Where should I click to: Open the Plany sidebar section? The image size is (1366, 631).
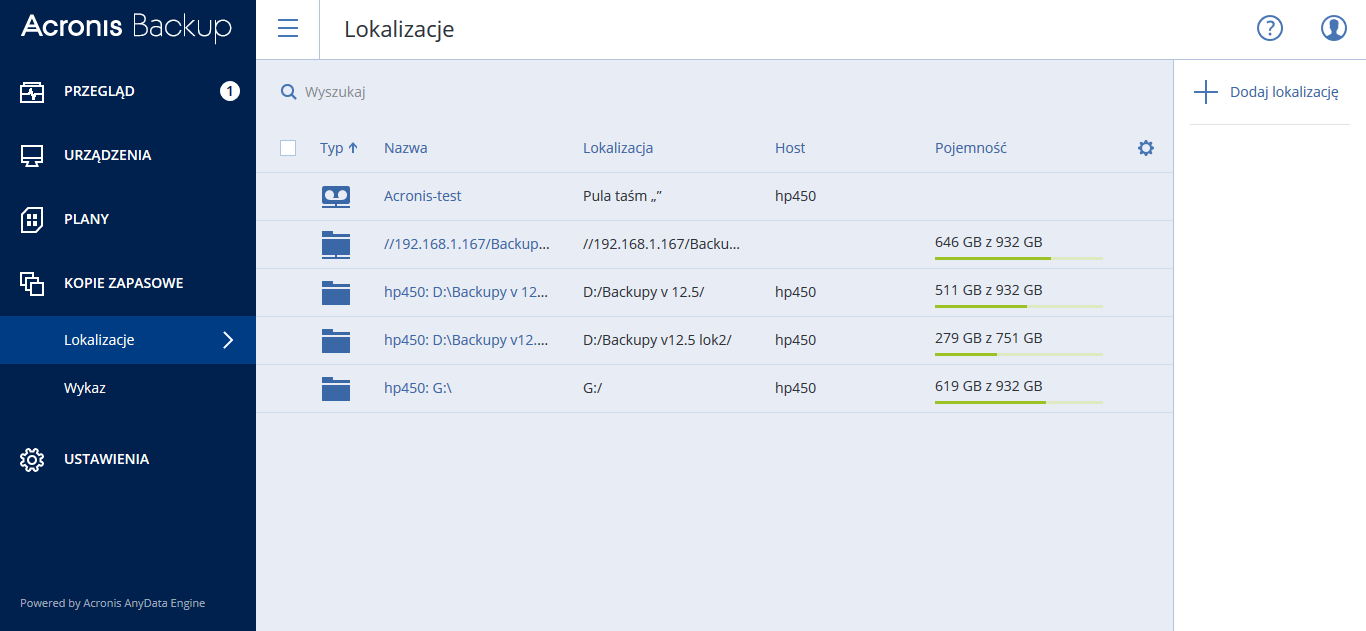[x=86, y=219]
